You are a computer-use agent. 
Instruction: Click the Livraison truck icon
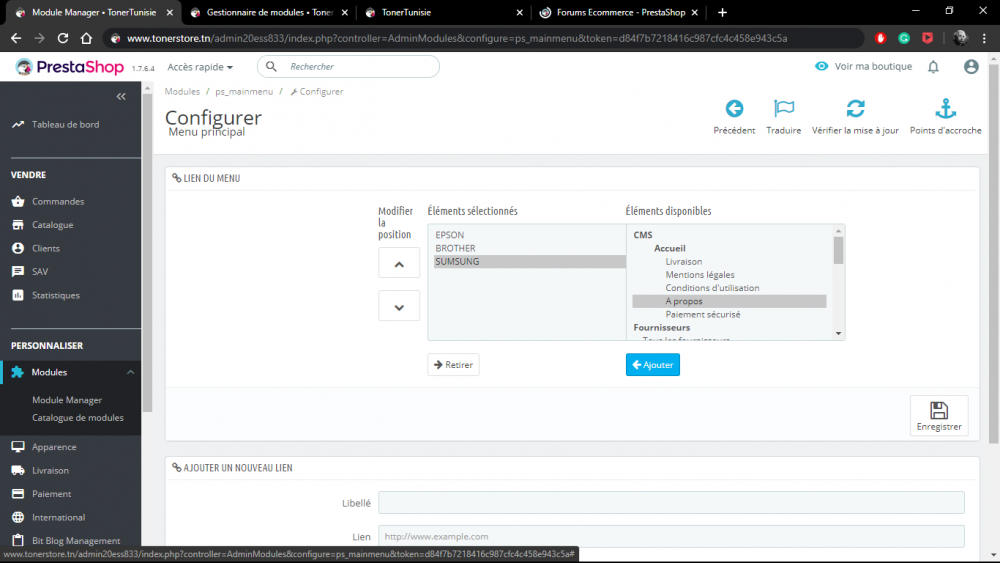click(18, 471)
